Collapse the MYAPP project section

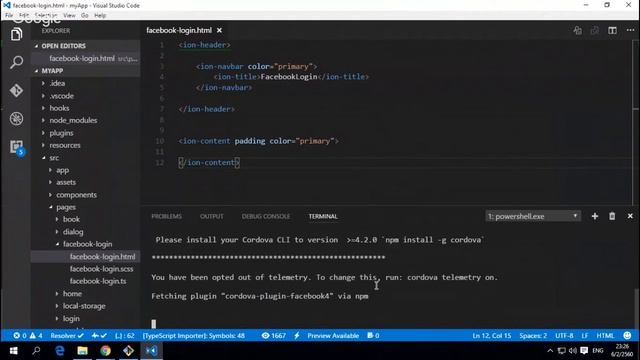86,71
